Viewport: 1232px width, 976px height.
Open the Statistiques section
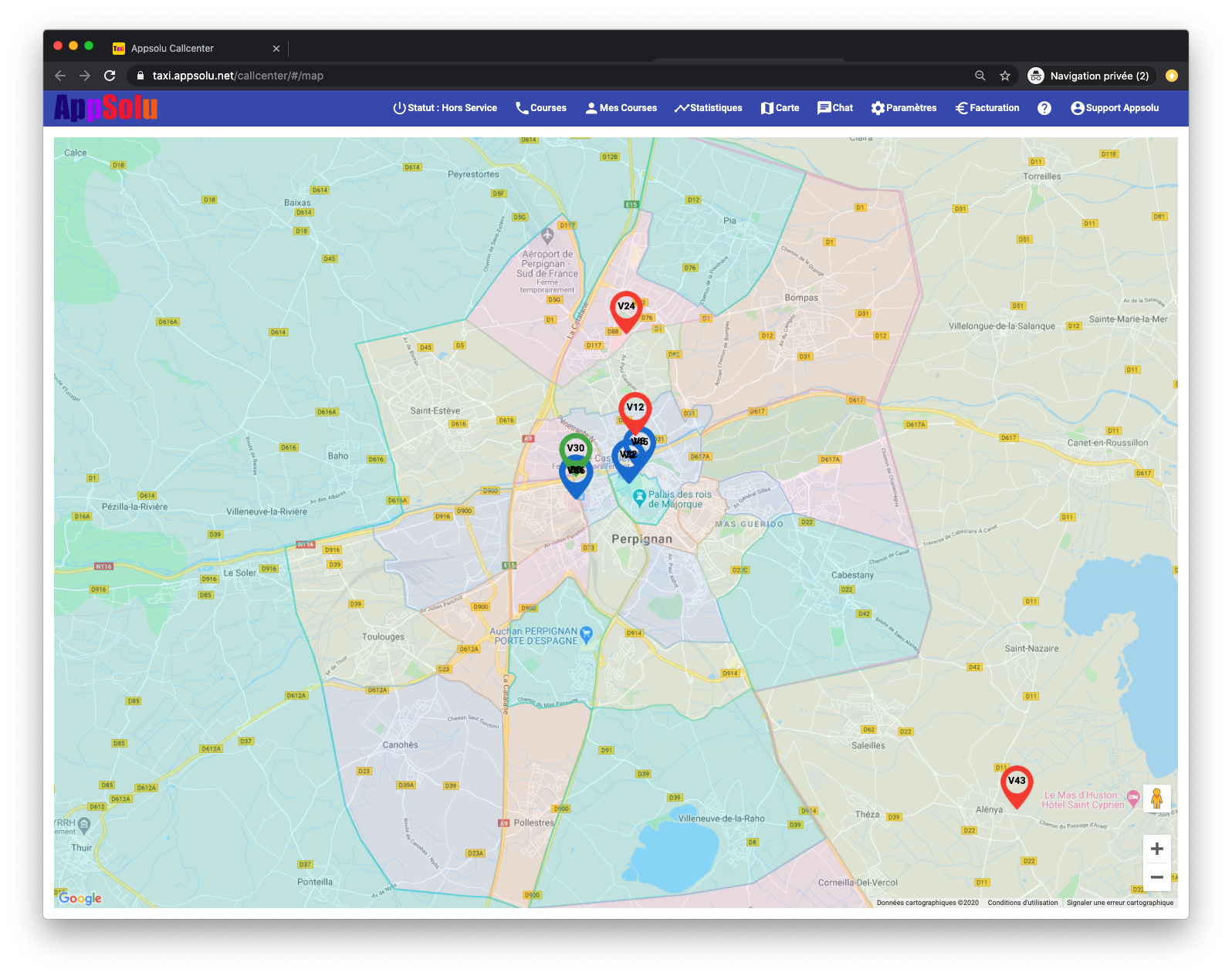(x=708, y=108)
